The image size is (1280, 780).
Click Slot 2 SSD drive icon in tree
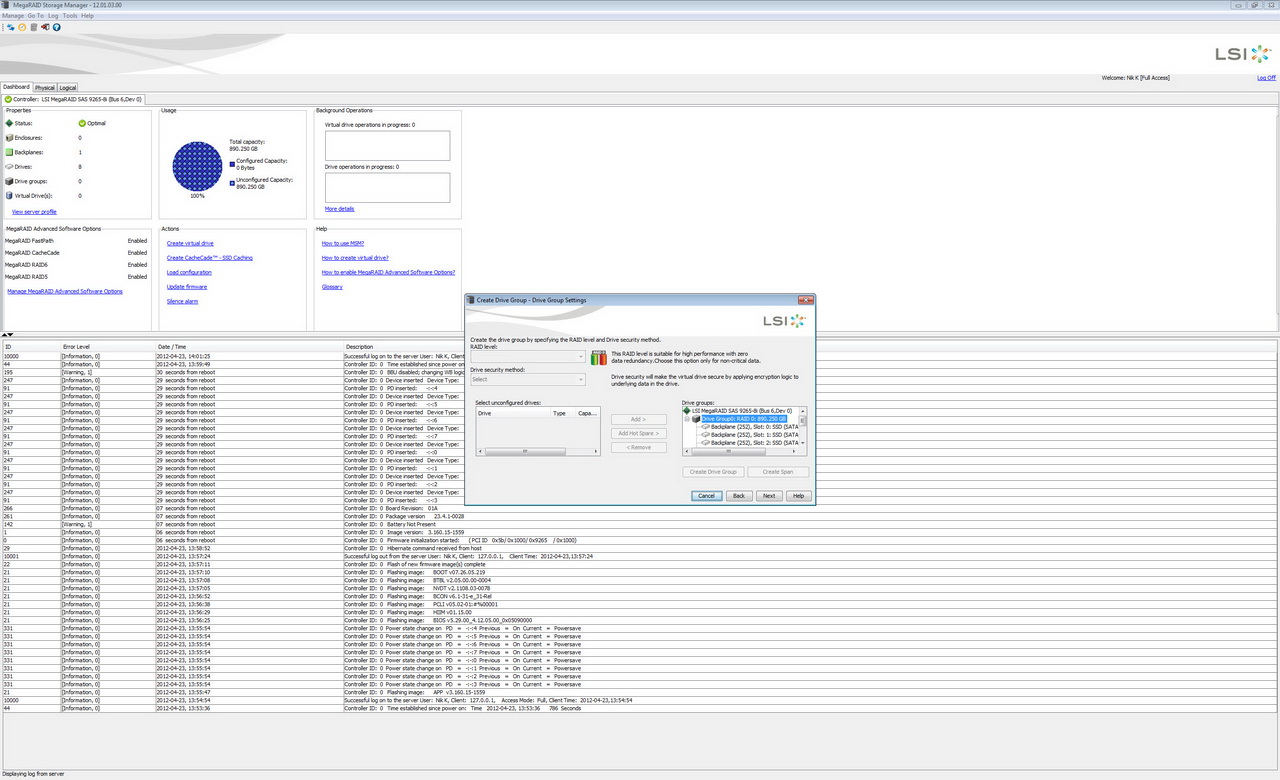click(x=704, y=443)
